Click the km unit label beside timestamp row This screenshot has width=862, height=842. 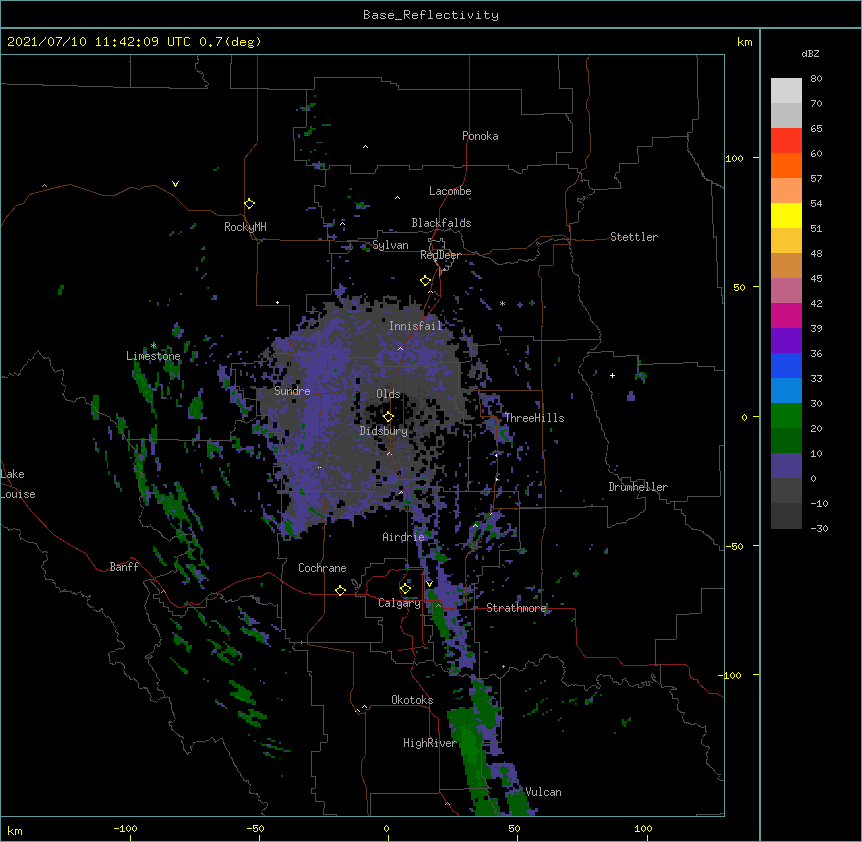pyautogui.click(x=744, y=42)
